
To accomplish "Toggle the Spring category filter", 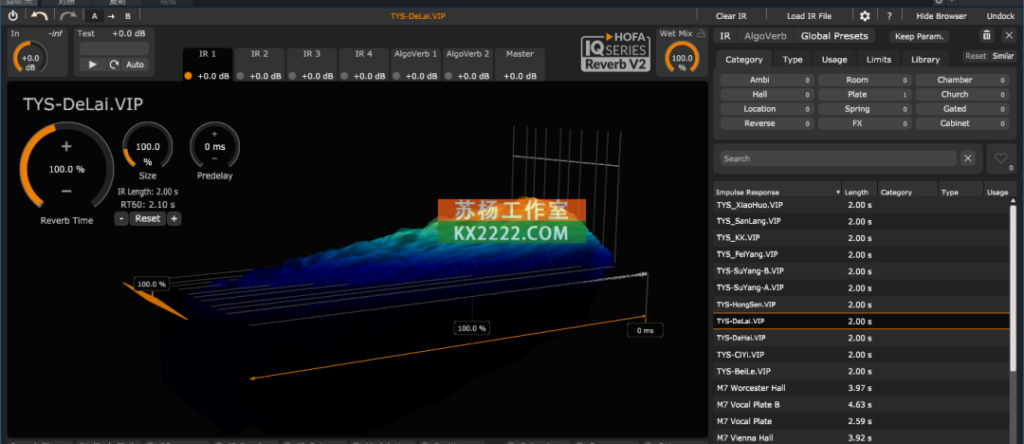I will [x=863, y=108].
